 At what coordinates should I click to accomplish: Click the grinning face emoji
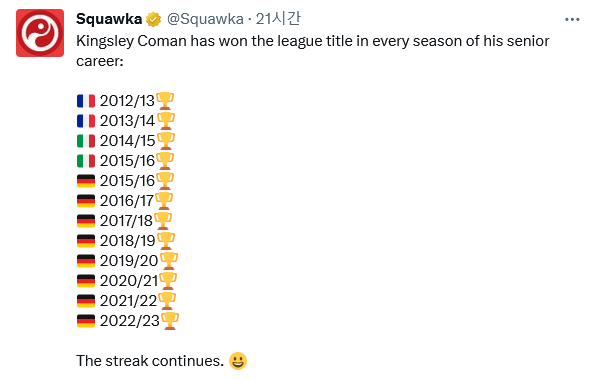[x=238, y=361]
